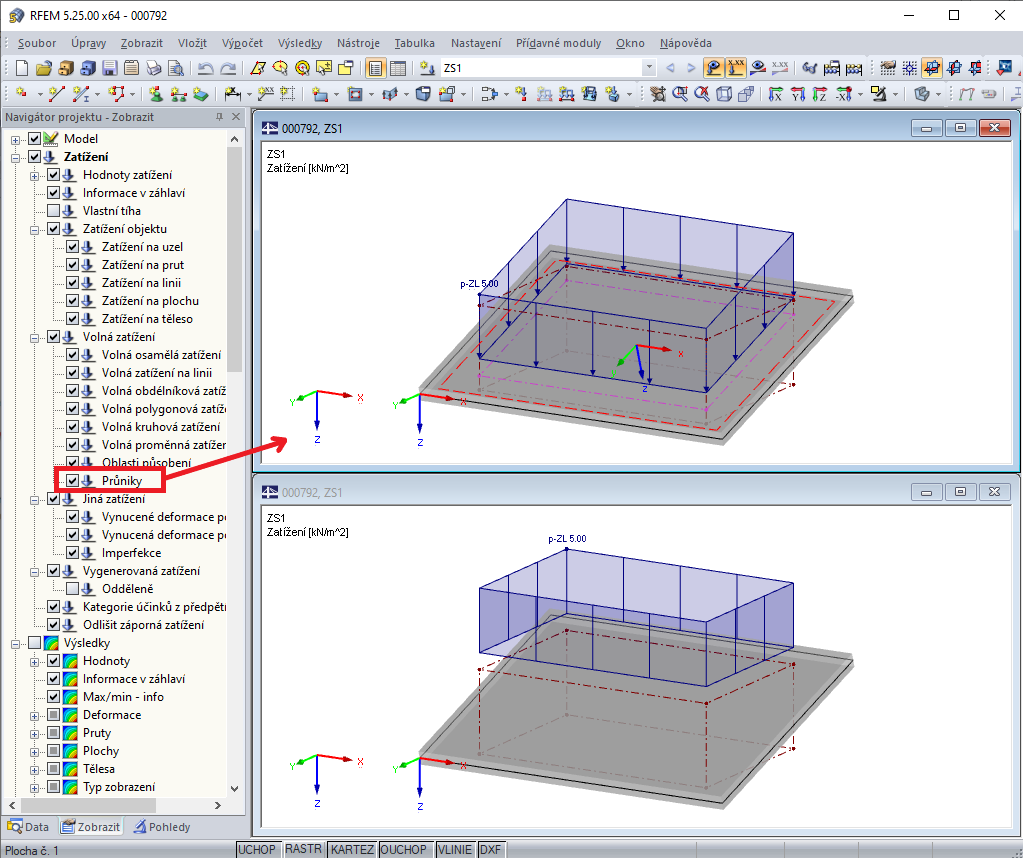The image size is (1023, 858).
Task: Collapse the Jiná zatížení node
Action: point(34,500)
